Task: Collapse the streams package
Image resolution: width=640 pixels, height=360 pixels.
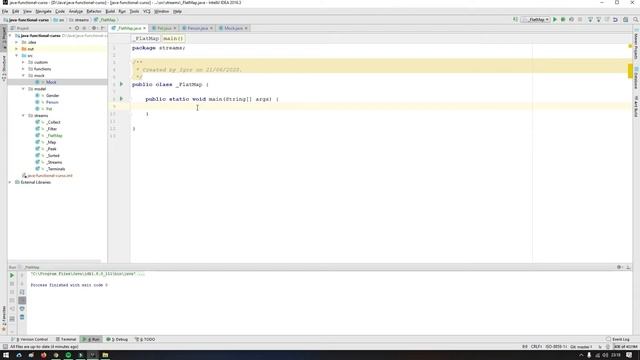Action: [23, 116]
